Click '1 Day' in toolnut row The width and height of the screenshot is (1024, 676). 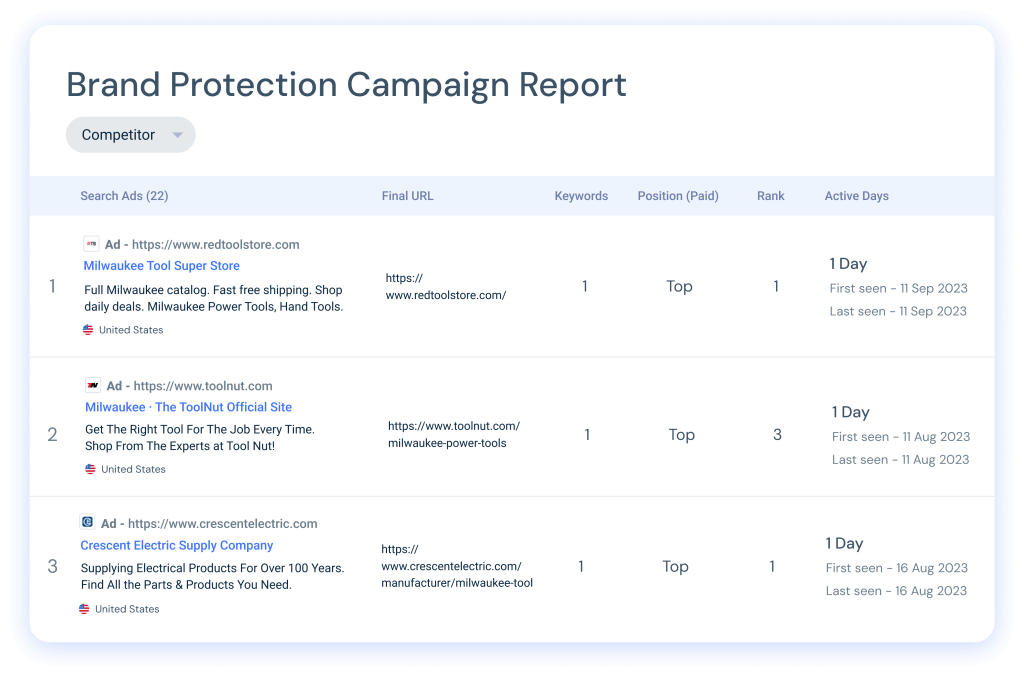(x=850, y=412)
